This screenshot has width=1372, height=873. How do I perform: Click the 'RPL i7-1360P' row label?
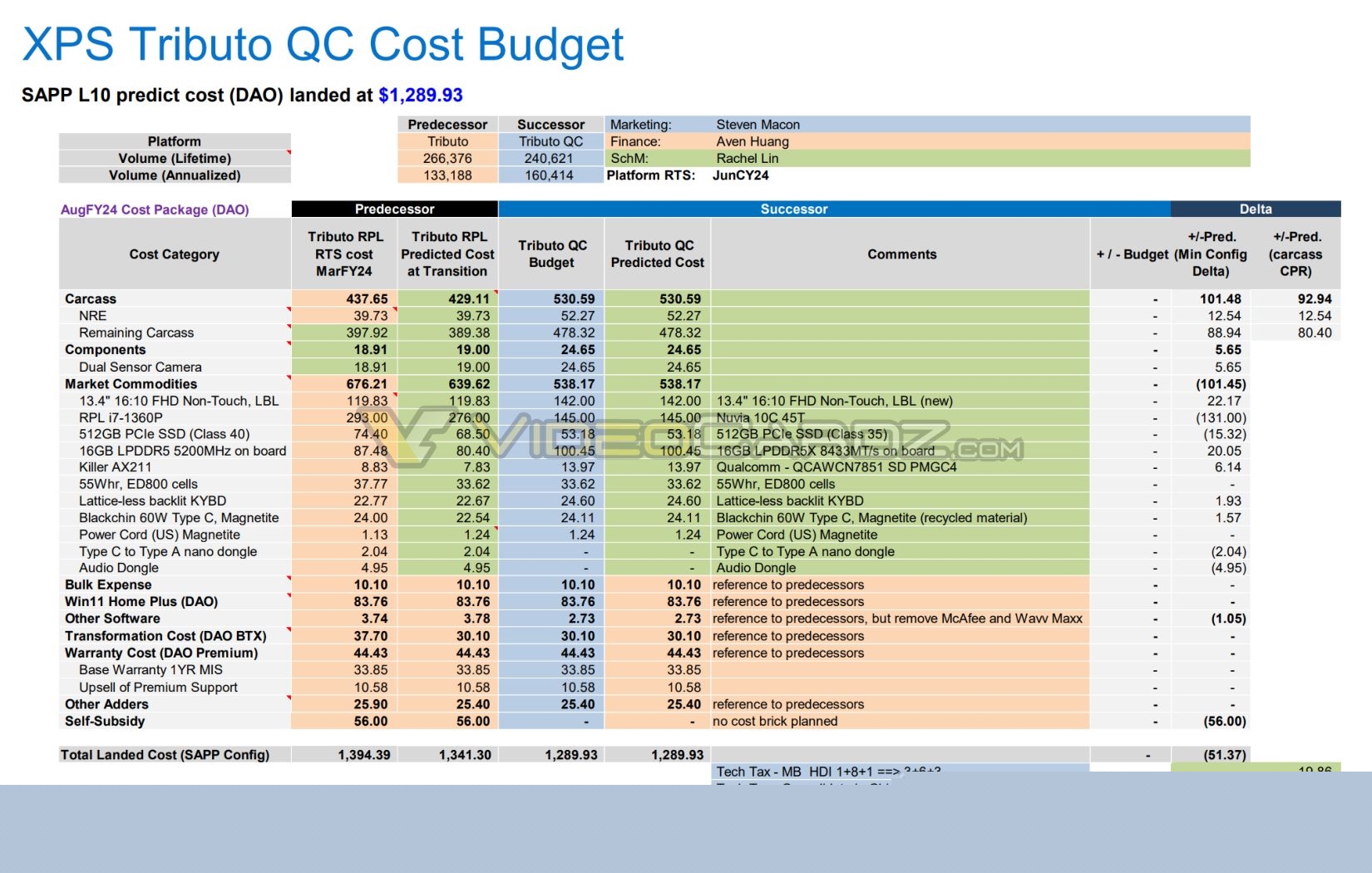pos(121,417)
